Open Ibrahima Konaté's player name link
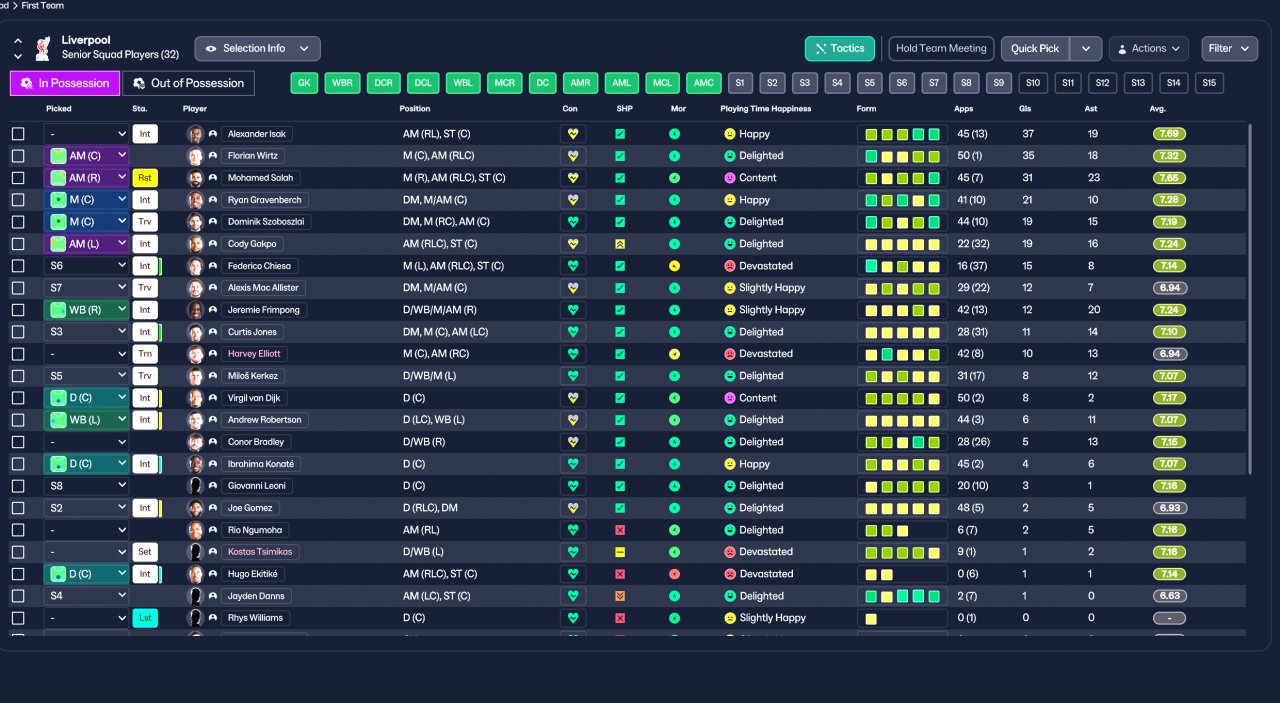 coord(261,464)
